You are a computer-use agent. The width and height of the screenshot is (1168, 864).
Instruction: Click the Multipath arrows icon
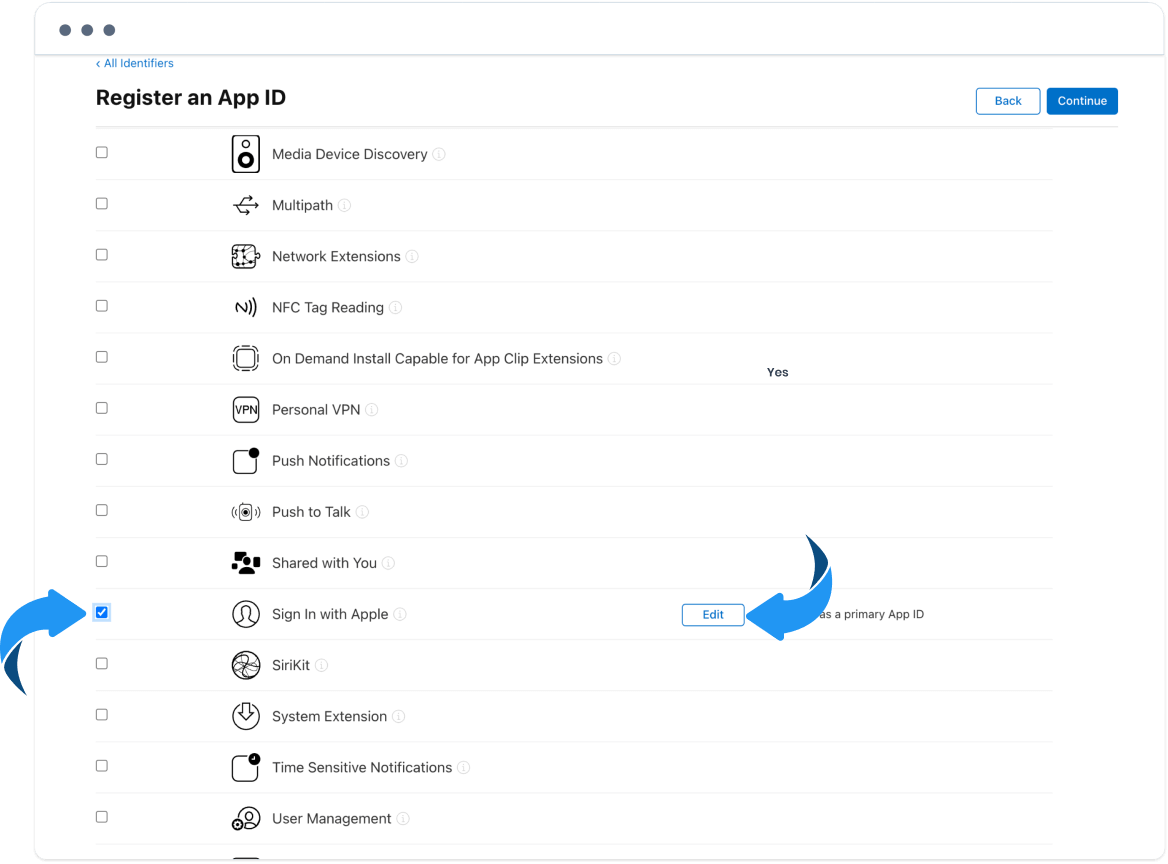245,205
